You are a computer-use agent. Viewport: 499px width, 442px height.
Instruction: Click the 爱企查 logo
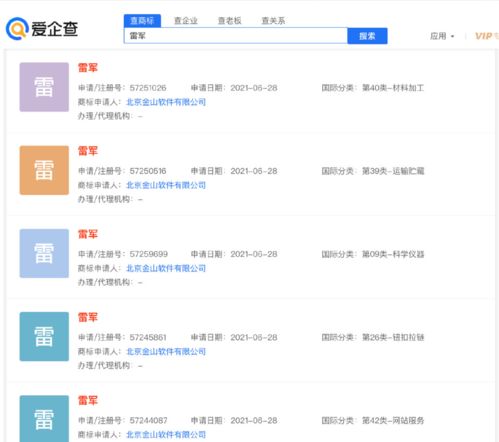point(42,29)
